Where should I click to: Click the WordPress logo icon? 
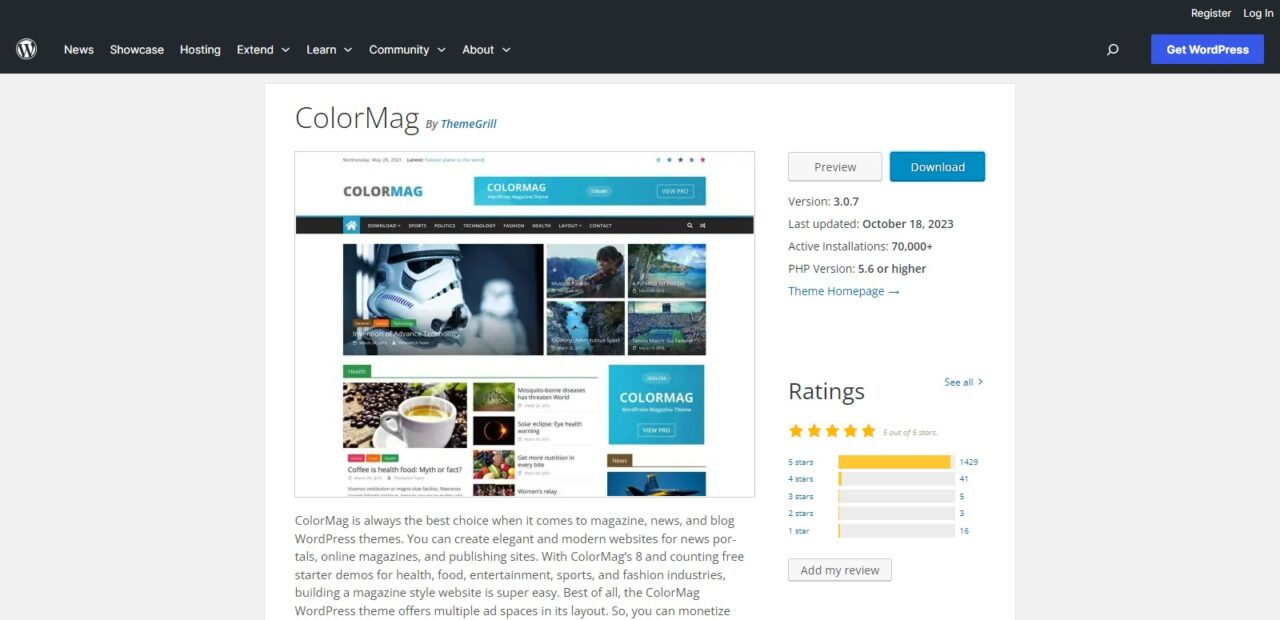pyautogui.click(x=26, y=49)
